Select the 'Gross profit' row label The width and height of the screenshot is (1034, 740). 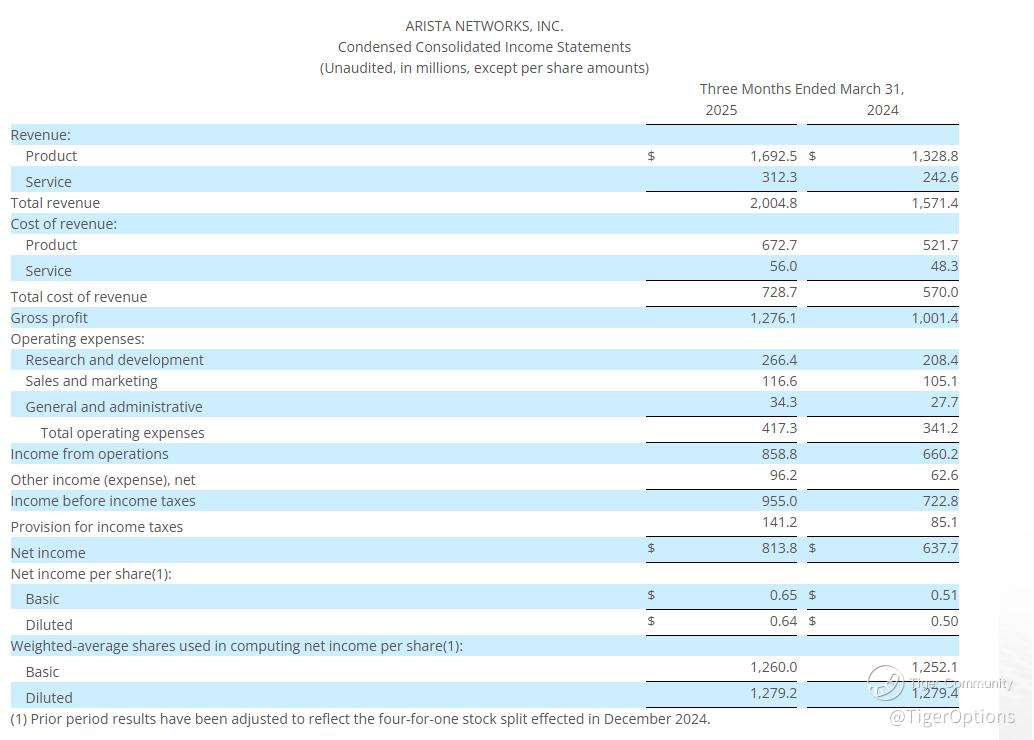[49, 318]
